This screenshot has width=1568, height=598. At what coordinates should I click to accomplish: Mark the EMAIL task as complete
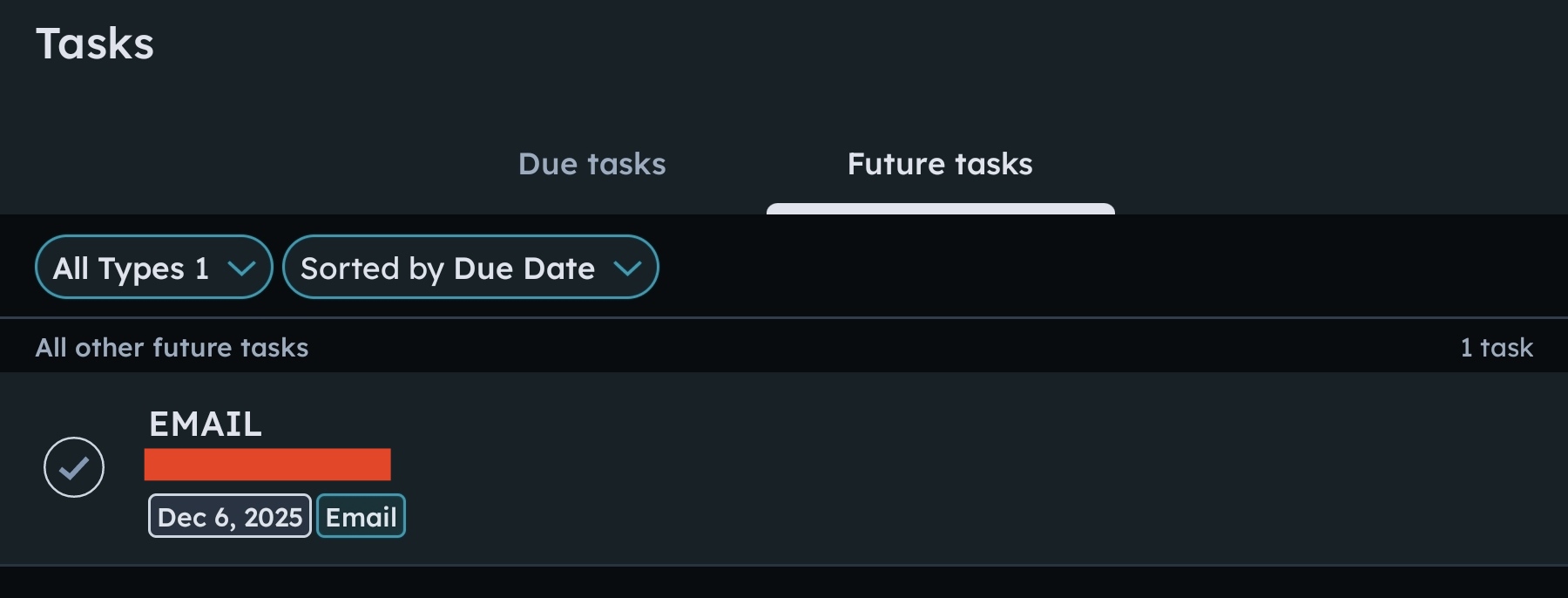74,467
